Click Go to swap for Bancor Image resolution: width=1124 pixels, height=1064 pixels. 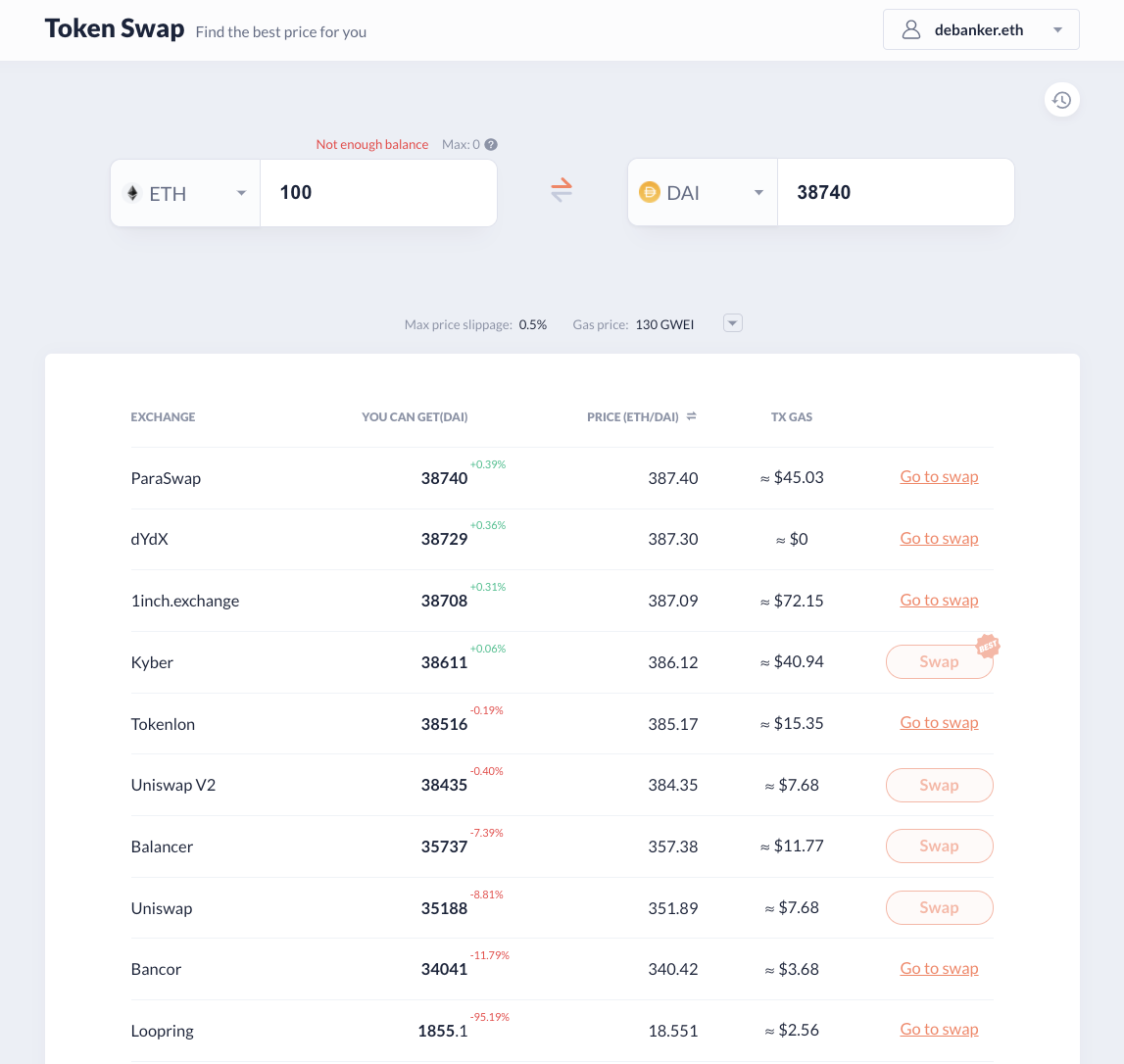[939, 969]
